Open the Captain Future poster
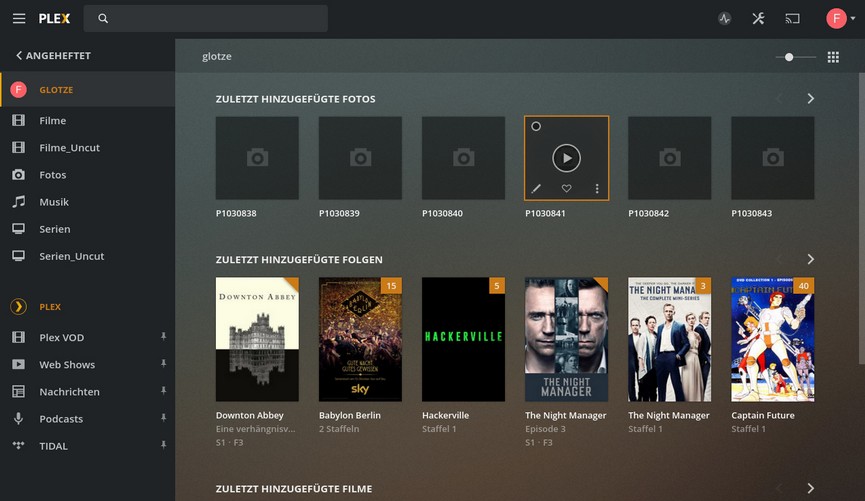The width and height of the screenshot is (865, 501). click(773, 339)
